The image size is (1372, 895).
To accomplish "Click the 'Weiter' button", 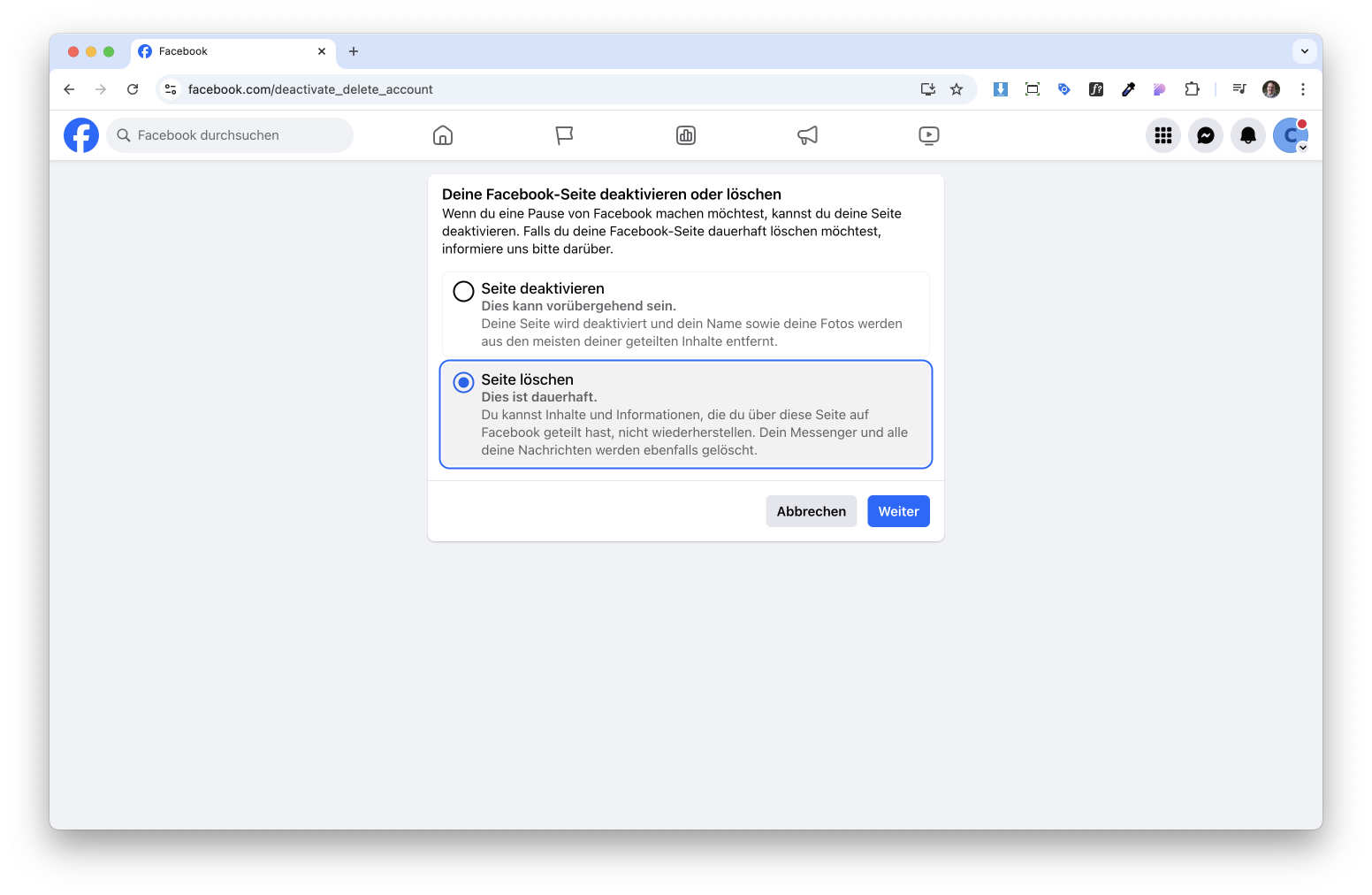I will 898,511.
